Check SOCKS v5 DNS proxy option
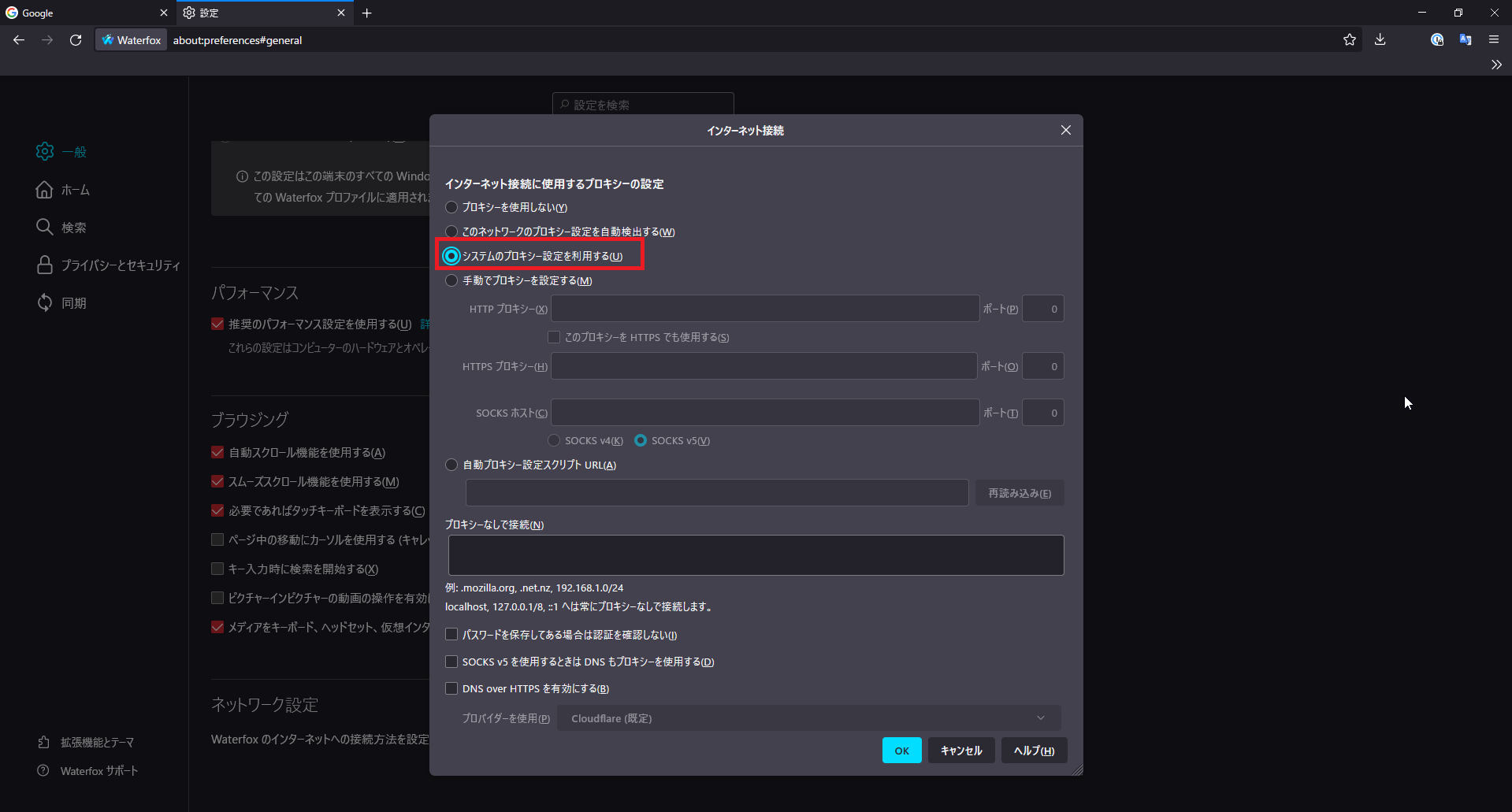 [451, 662]
